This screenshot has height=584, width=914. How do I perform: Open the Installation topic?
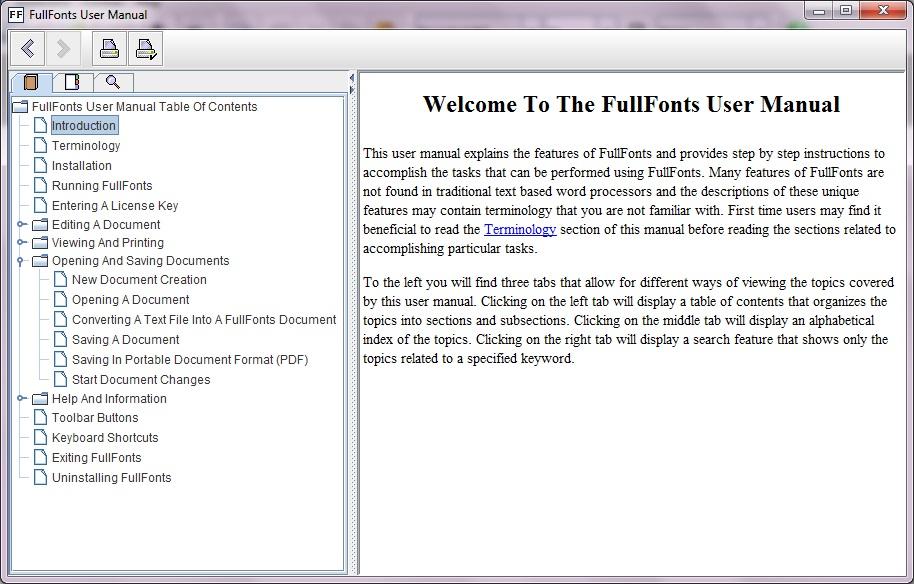click(82, 166)
